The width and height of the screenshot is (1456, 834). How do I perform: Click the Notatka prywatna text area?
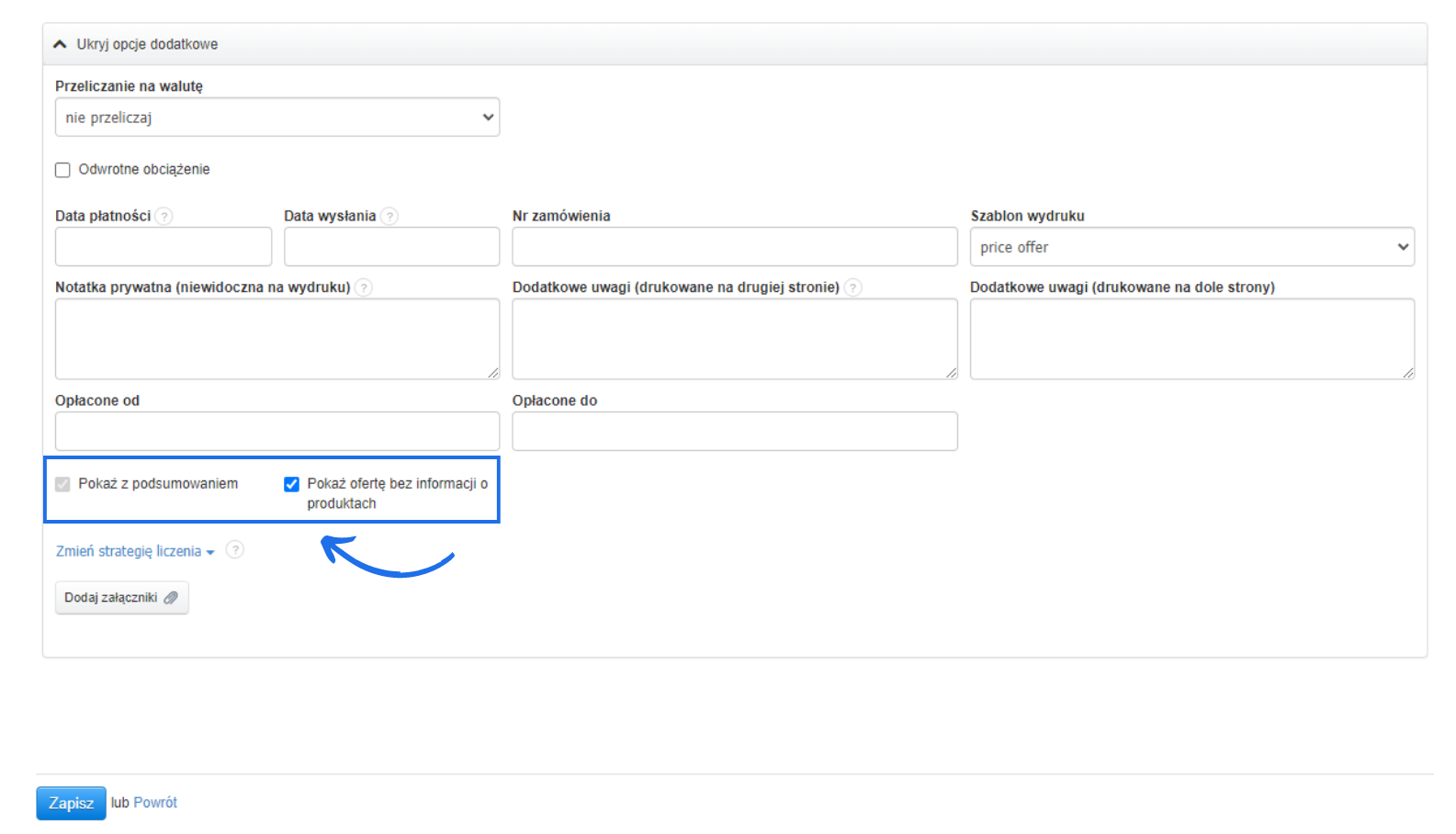(x=277, y=339)
